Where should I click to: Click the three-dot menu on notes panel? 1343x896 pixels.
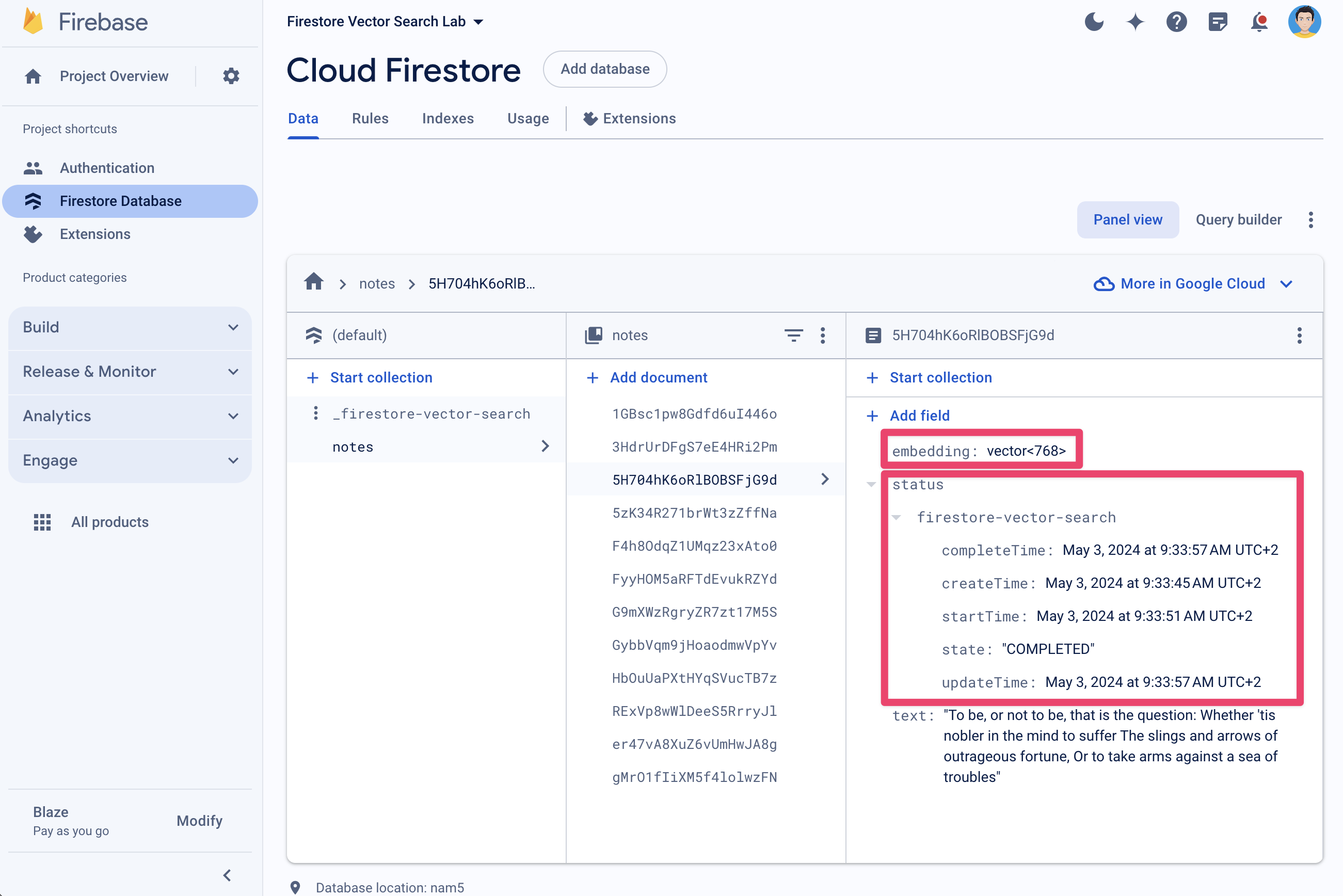click(x=824, y=335)
